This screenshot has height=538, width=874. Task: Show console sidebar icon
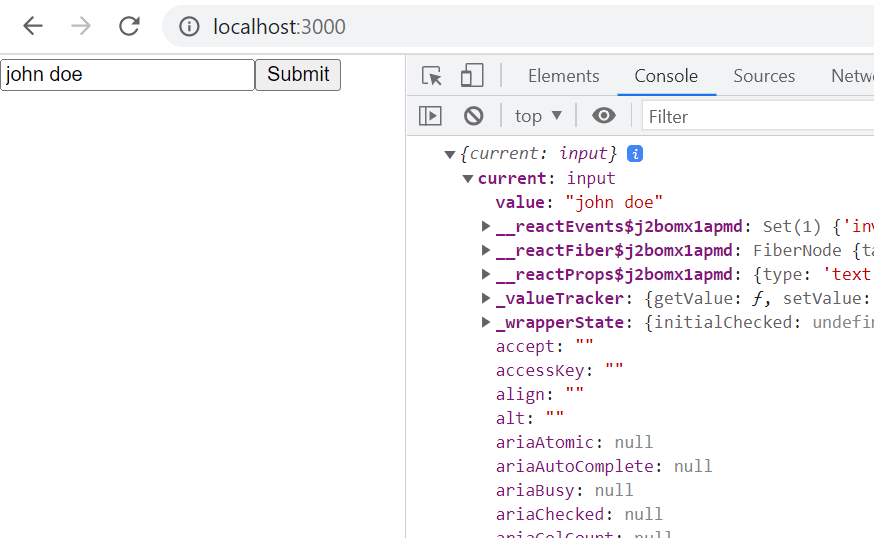[430, 116]
